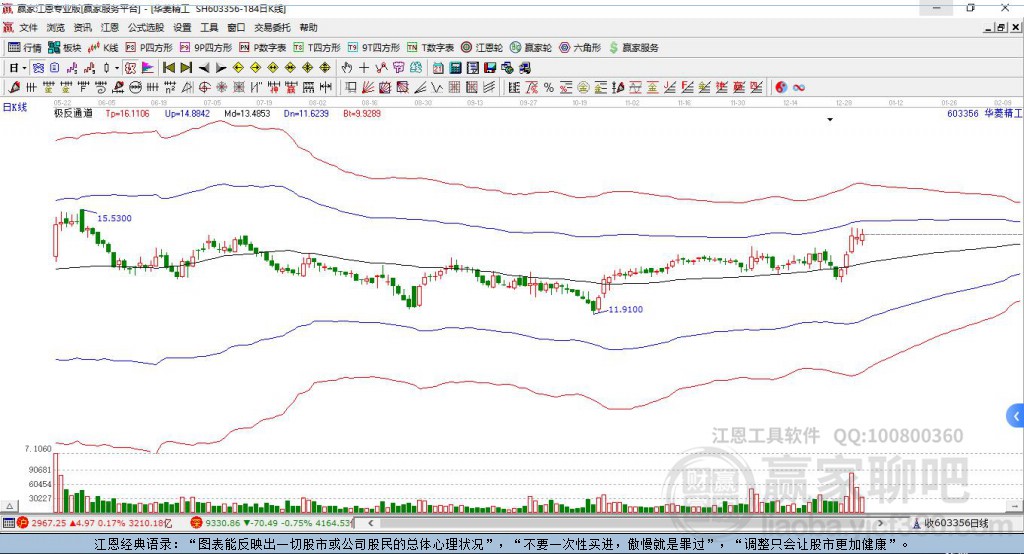Click horizontal scrollbar left arrow

[x=370, y=523]
